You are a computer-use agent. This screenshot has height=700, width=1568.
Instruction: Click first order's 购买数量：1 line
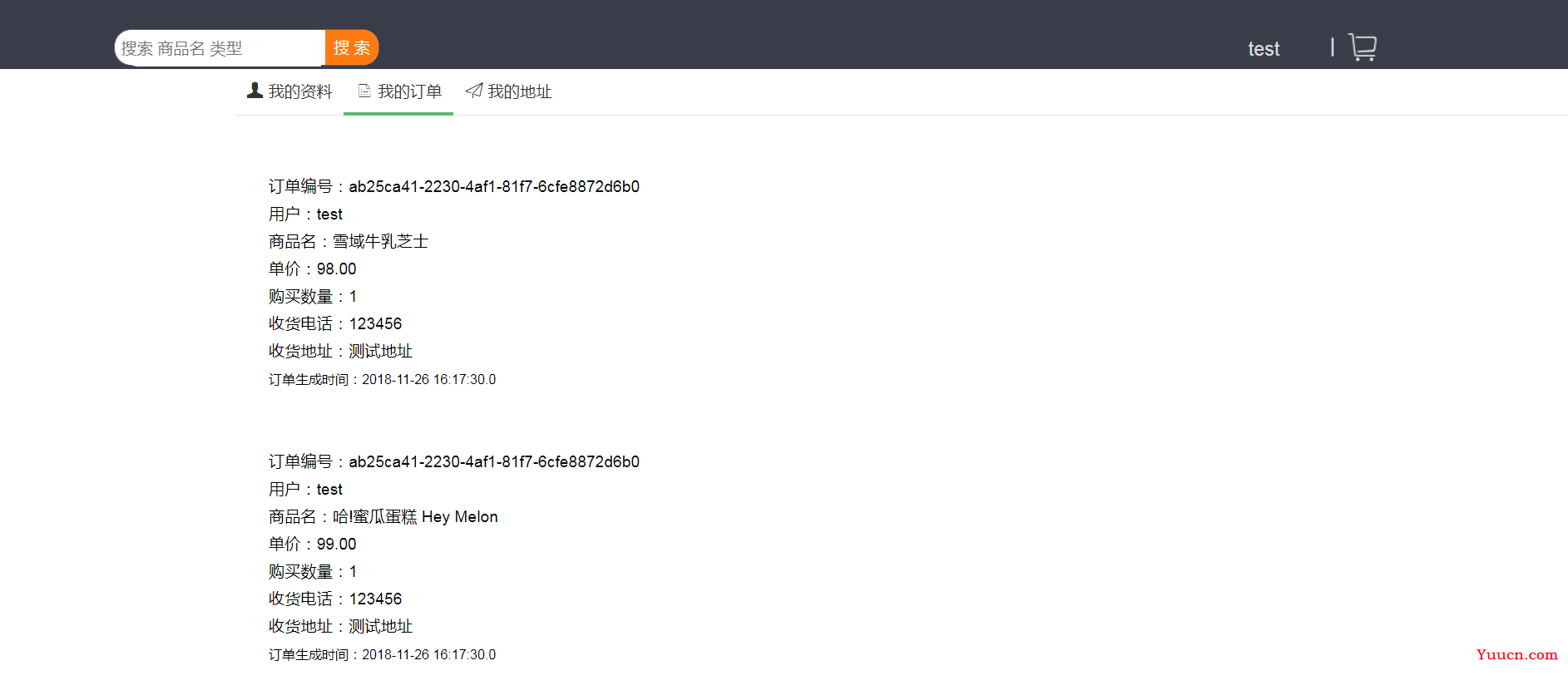coord(313,296)
